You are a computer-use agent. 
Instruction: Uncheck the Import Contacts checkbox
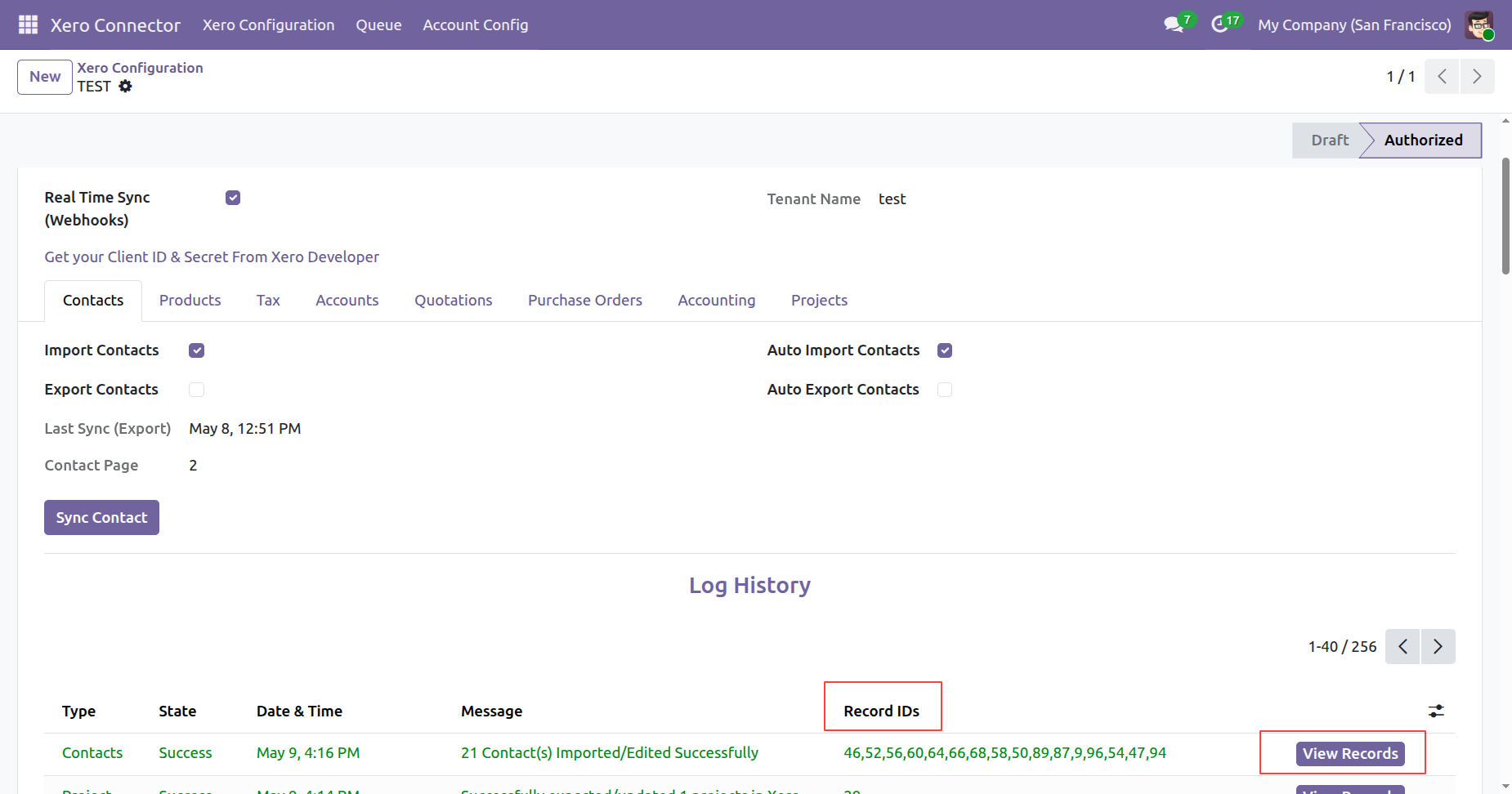point(197,350)
